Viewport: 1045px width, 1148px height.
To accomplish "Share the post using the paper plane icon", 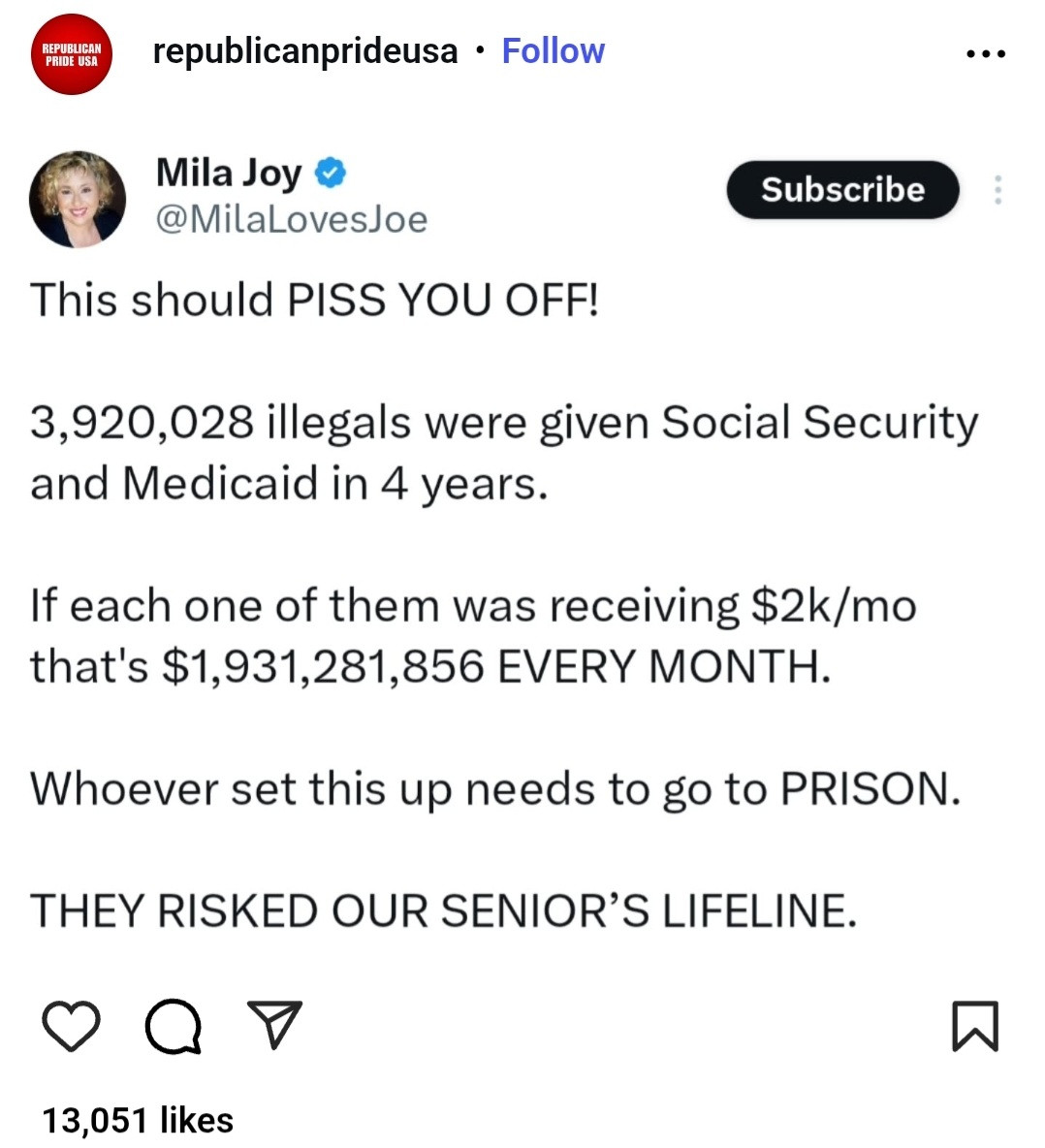I will 275,1025.
